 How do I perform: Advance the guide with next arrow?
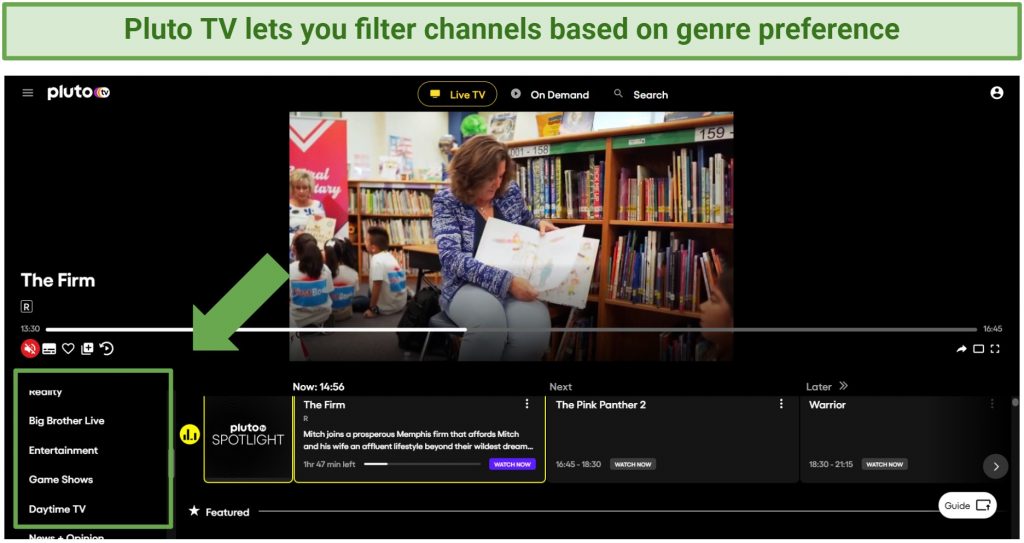(x=995, y=467)
